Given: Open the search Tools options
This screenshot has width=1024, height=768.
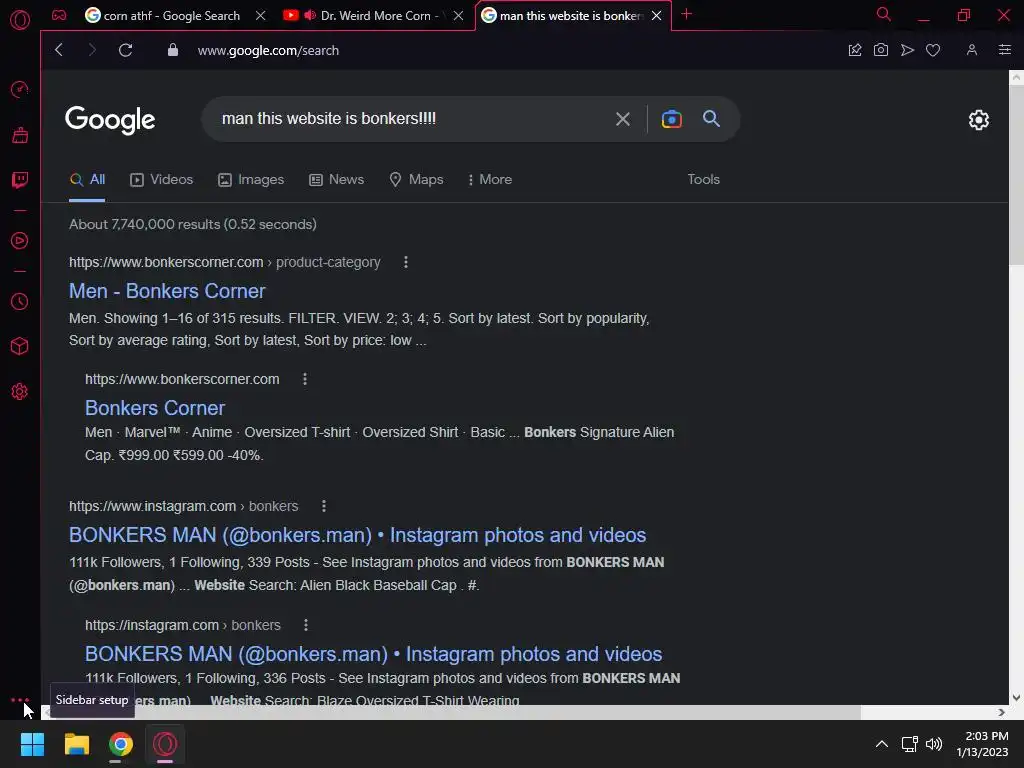Looking at the screenshot, I should point(703,179).
